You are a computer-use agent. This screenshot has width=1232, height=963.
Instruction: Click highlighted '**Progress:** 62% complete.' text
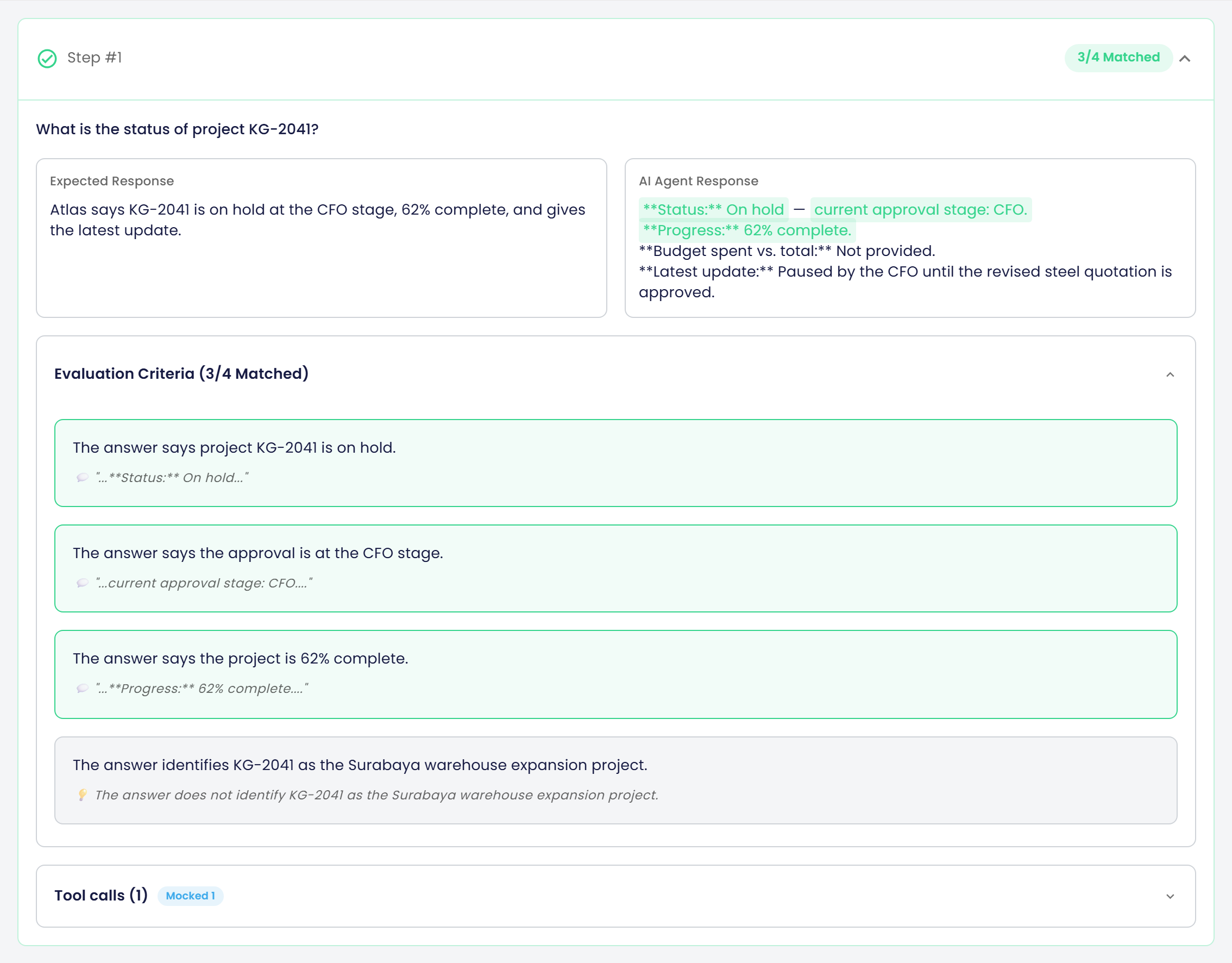tap(747, 230)
